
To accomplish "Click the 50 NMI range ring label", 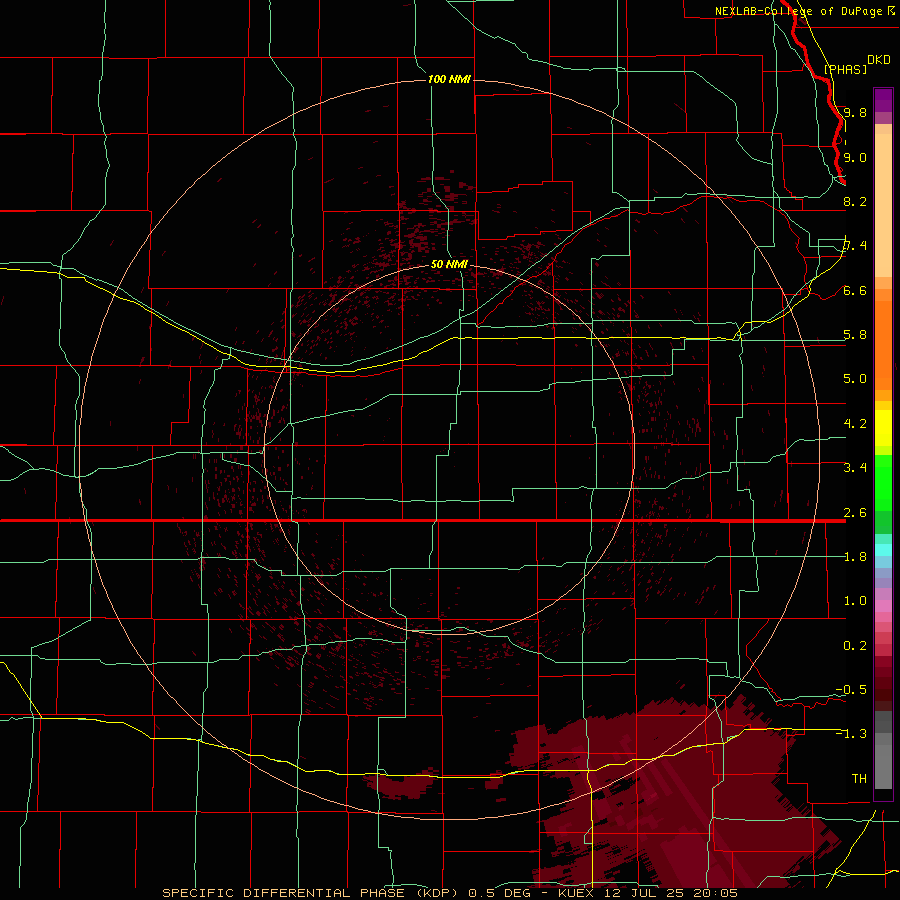I will click(449, 264).
